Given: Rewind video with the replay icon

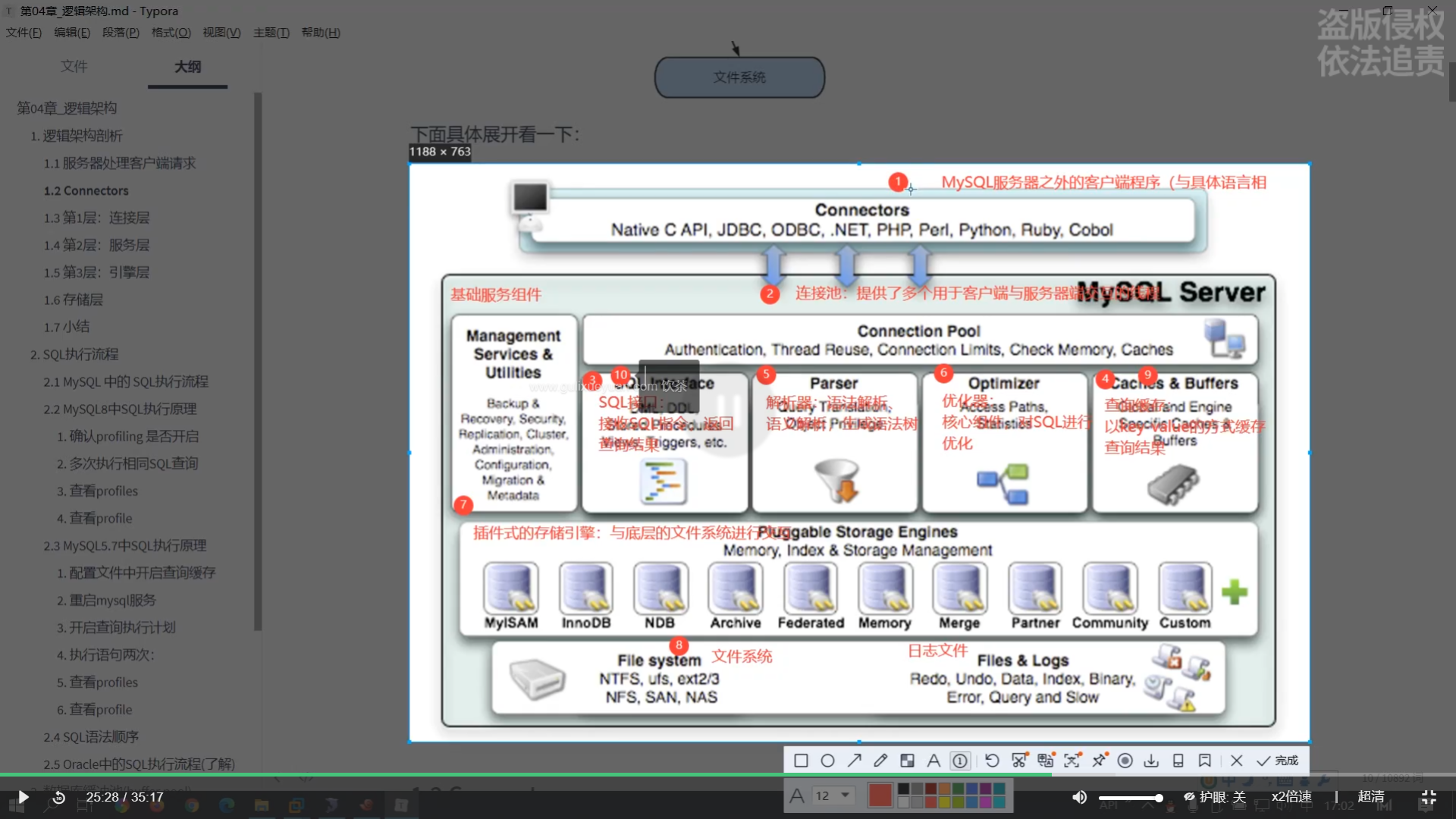Looking at the screenshot, I should point(58,797).
